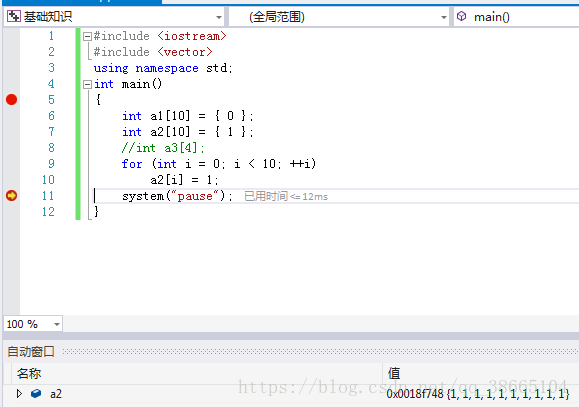Click the a2 name in the autos window
This screenshot has height=407, width=579.
(56, 394)
